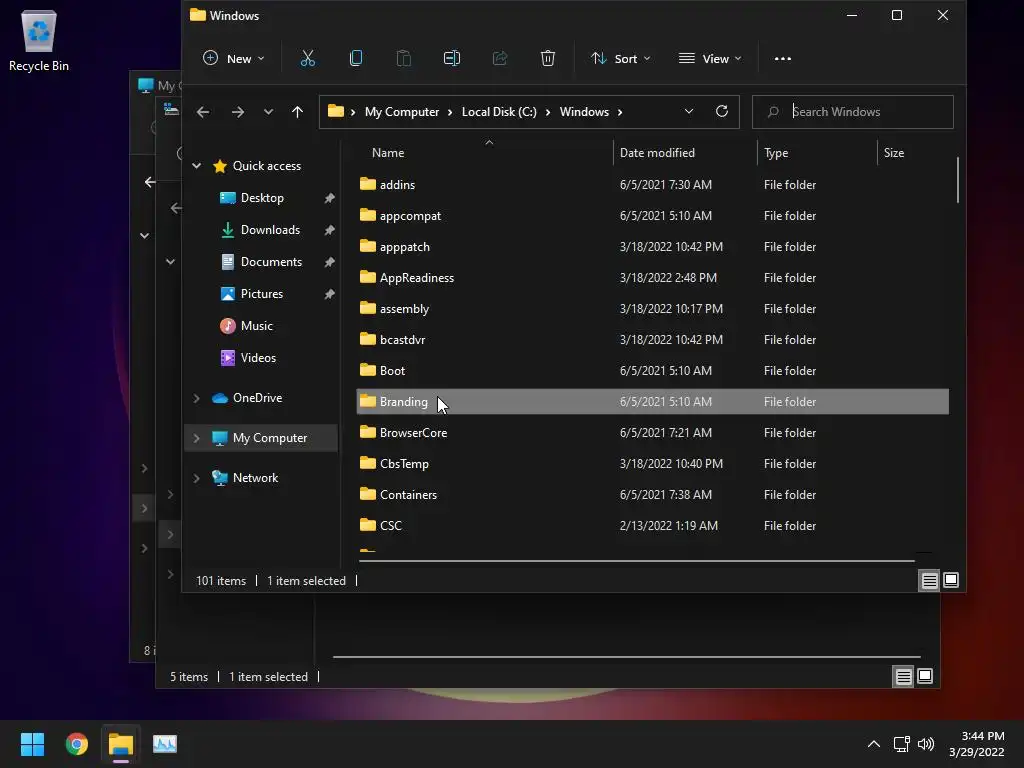Image resolution: width=1024 pixels, height=768 pixels.
Task: Expand the My Computer tree node
Action: [x=197, y=438]
